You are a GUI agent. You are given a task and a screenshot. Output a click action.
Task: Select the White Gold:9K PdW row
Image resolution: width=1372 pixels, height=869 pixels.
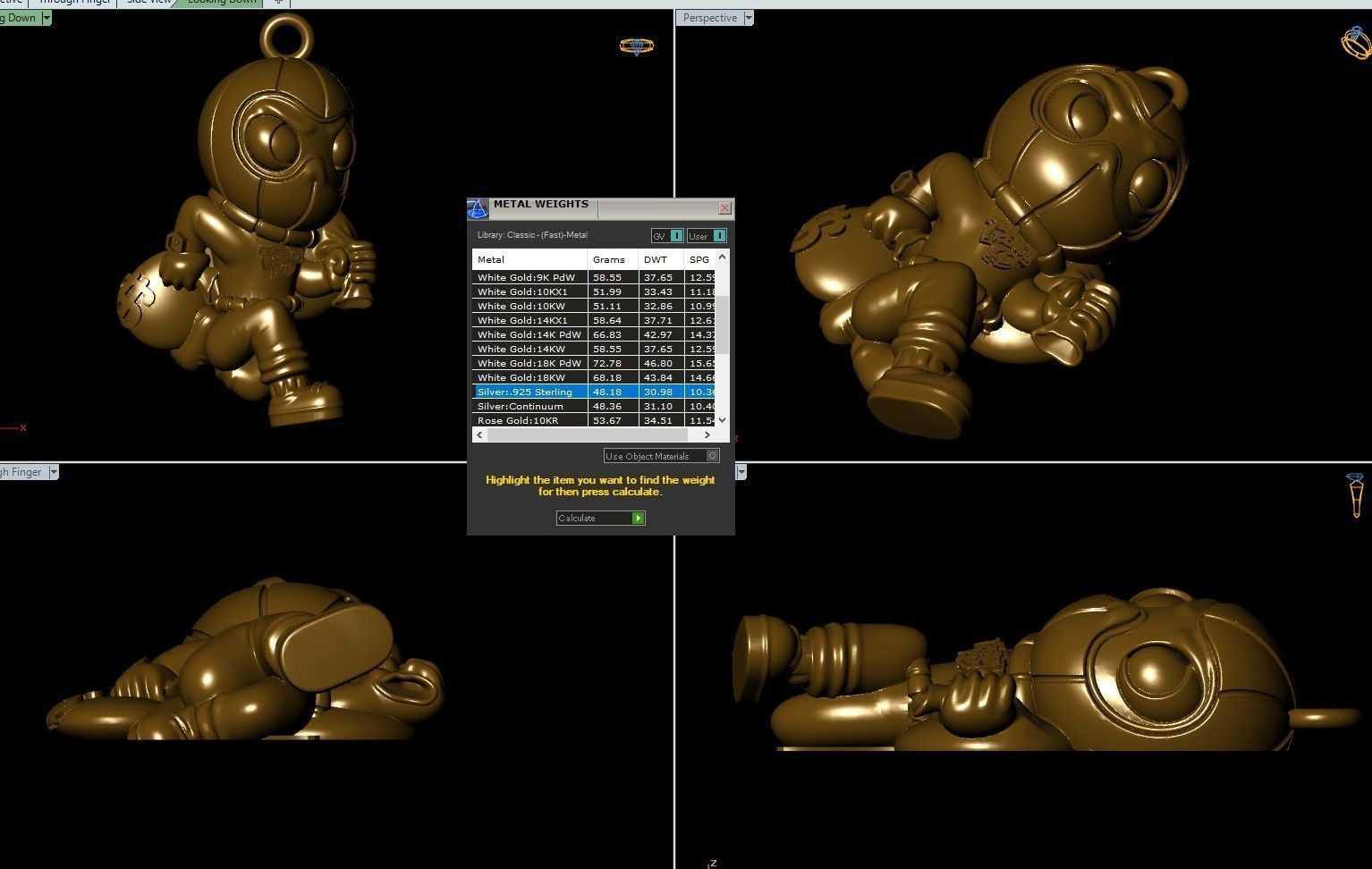594,277
